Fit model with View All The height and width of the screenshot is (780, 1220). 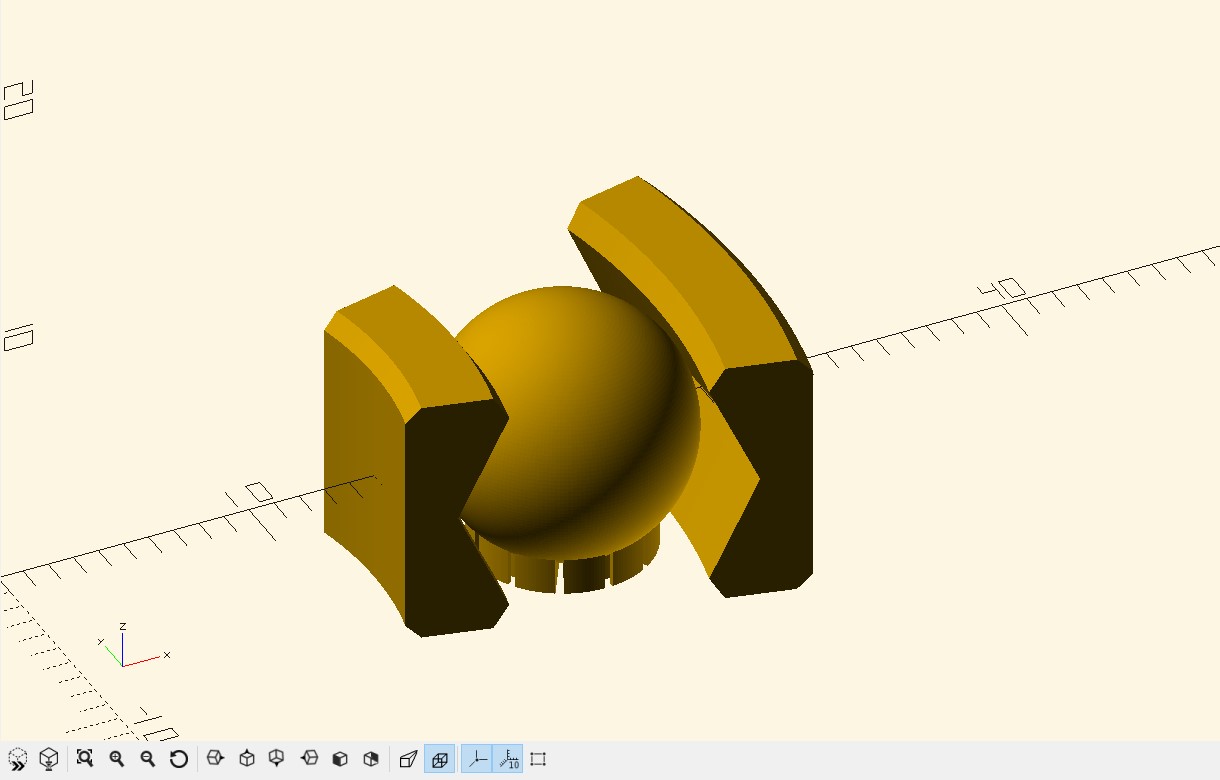click(85, 759)
